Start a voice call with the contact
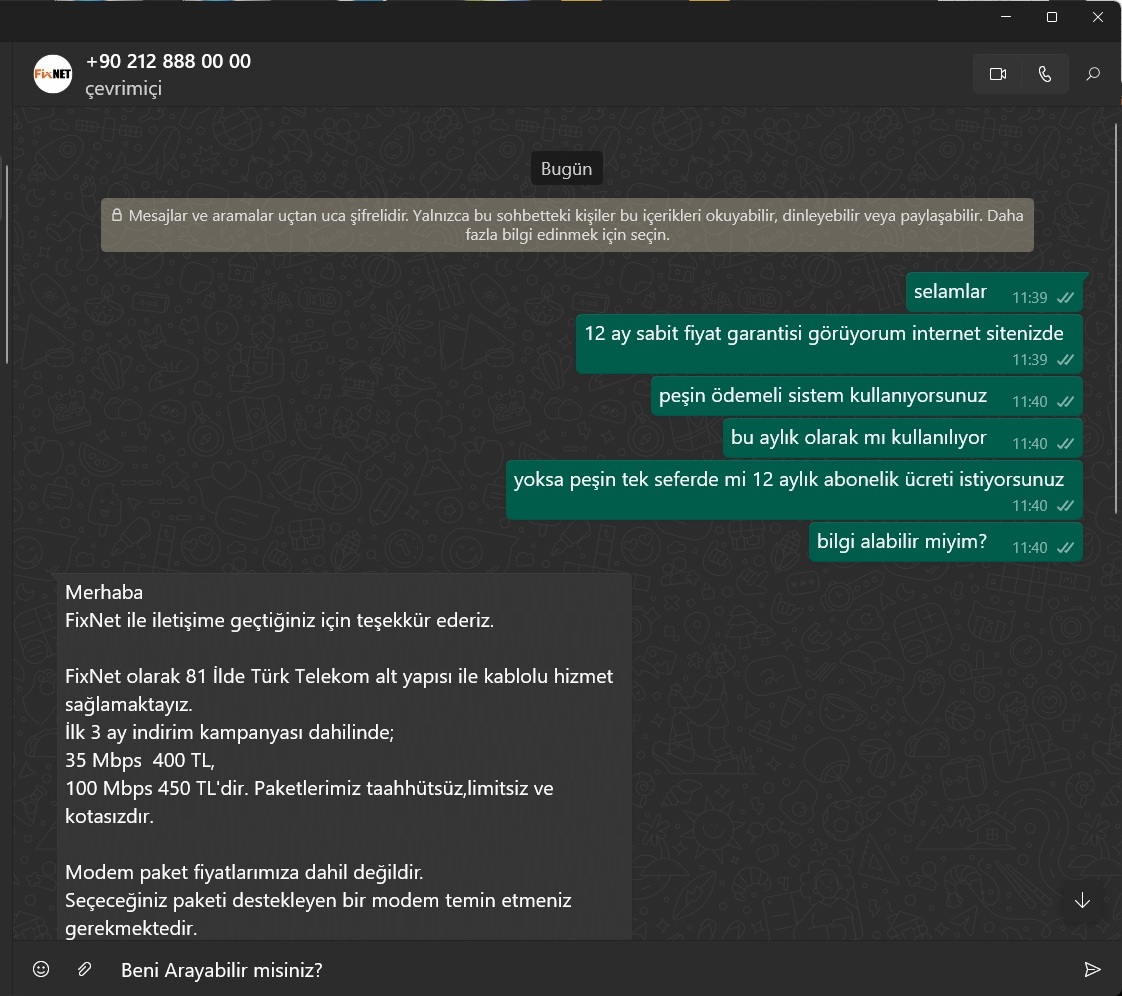The height and width of the screenshot is (996, 1122). coord(1045,74)
